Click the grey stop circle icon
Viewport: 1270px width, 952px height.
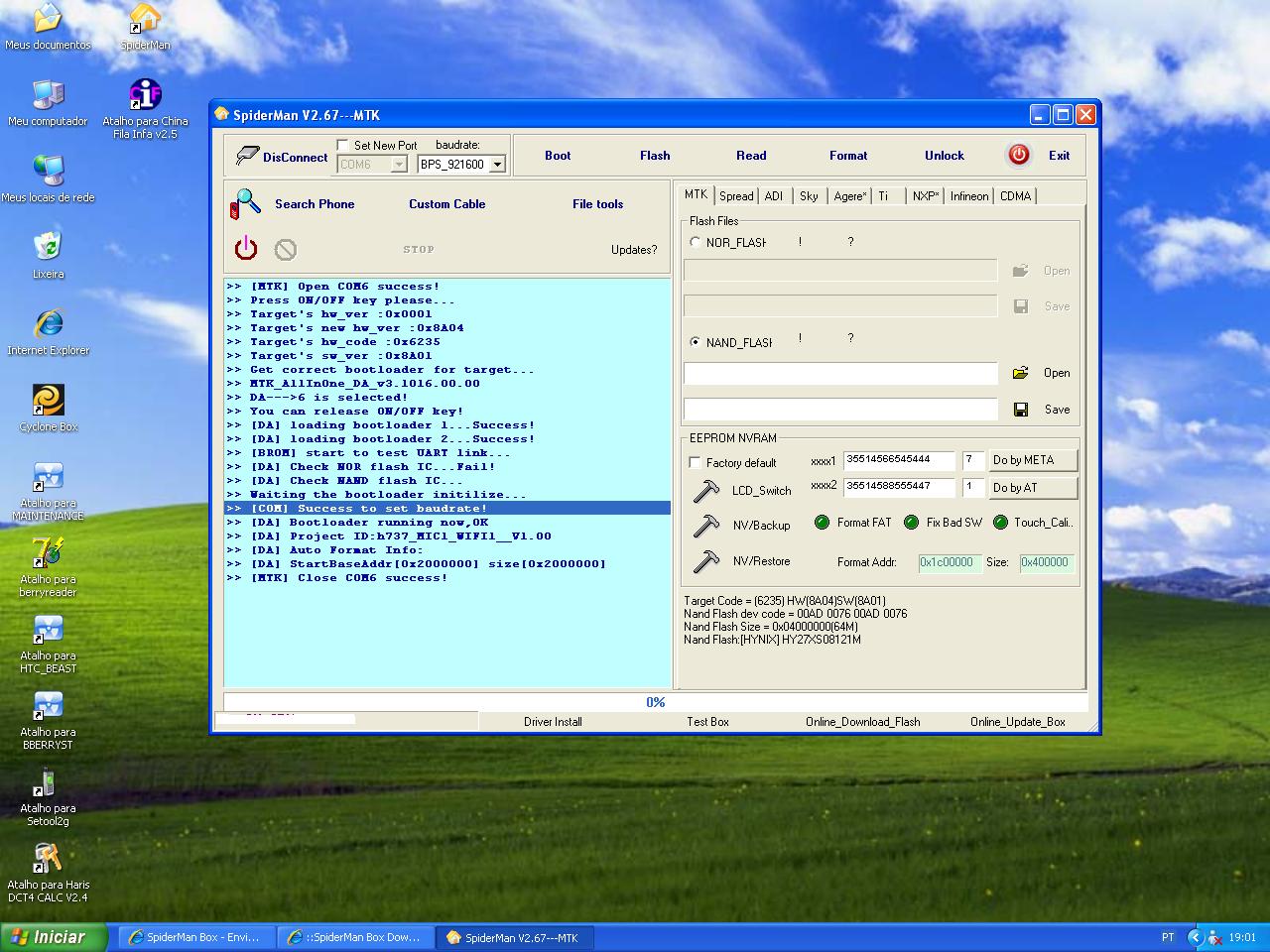point(286,250)
